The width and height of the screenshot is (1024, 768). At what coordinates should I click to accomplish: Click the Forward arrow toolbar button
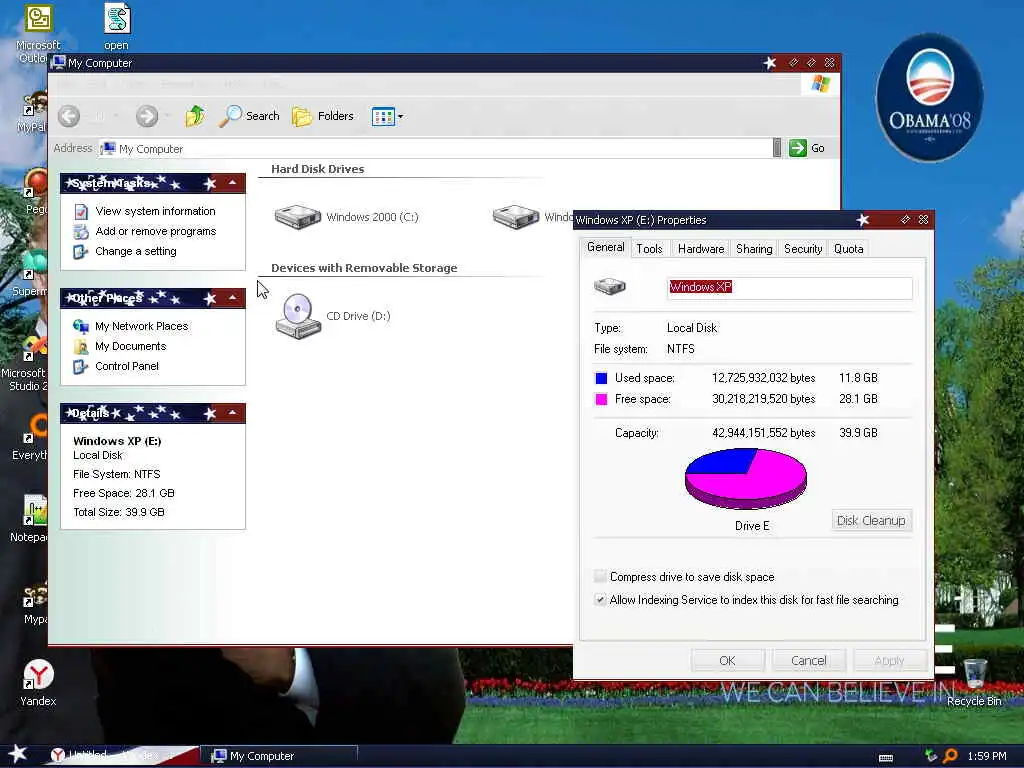[147, 116]
